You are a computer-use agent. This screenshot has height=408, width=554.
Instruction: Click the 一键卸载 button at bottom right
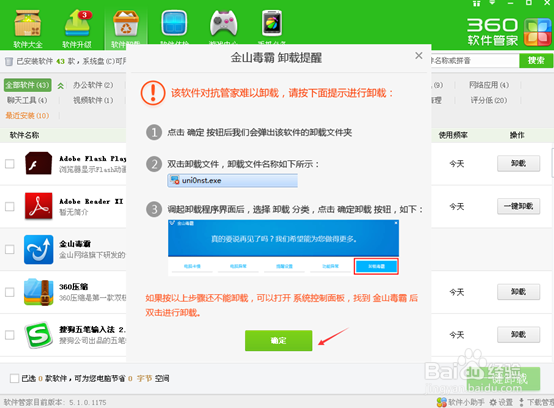(503, 379)
